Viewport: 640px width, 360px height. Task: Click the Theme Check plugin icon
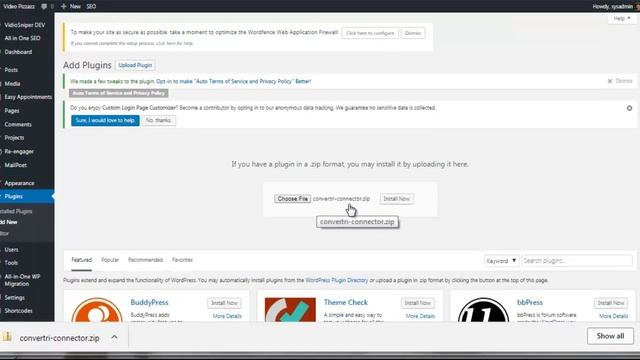[x=290, y=310]
